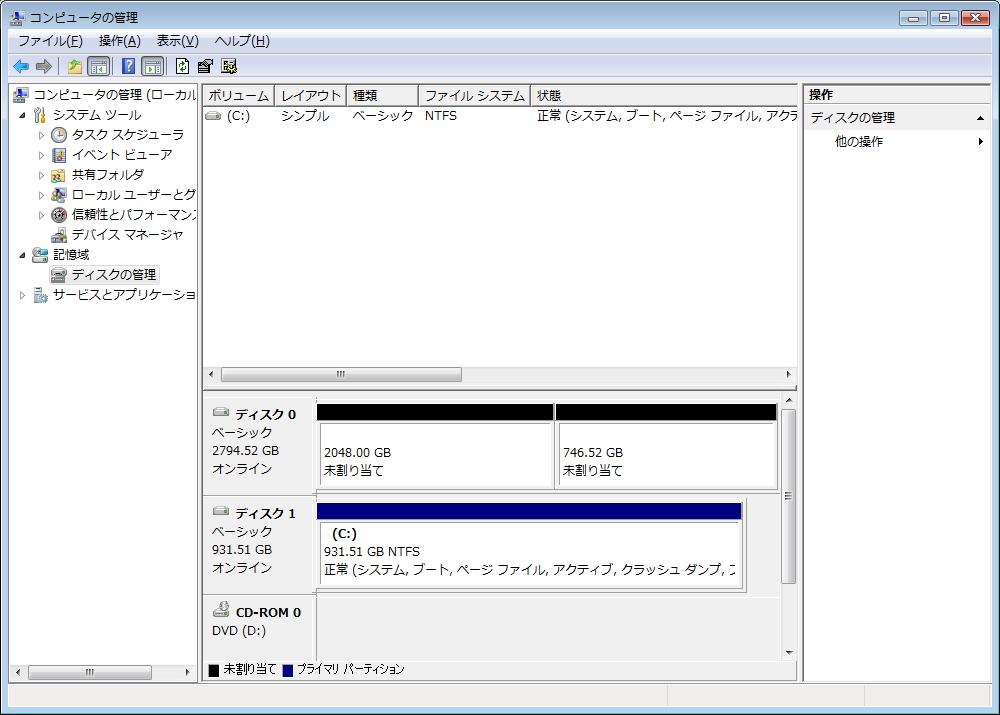Screen dimensions: 1000x715
Task: Collapse the 記憶域 tree node
Action: (22, 255)
